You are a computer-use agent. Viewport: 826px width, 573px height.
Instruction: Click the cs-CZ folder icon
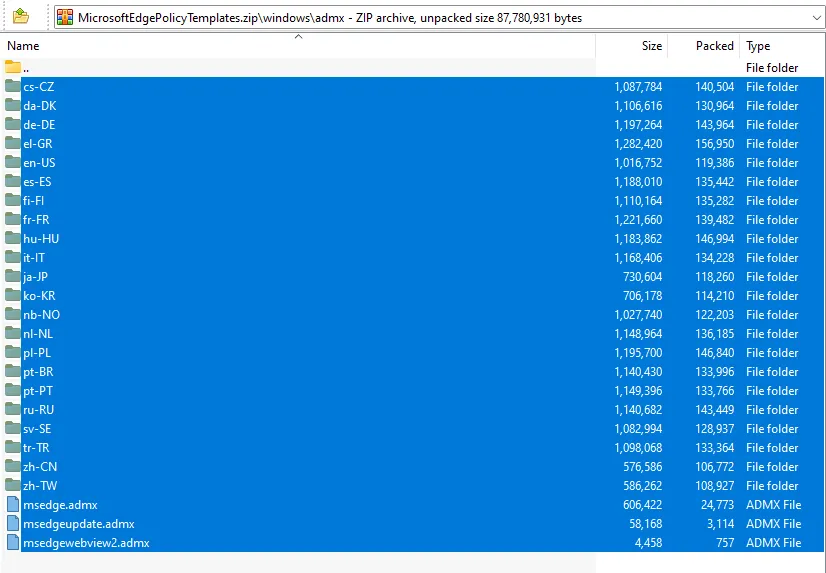[13, 86]
